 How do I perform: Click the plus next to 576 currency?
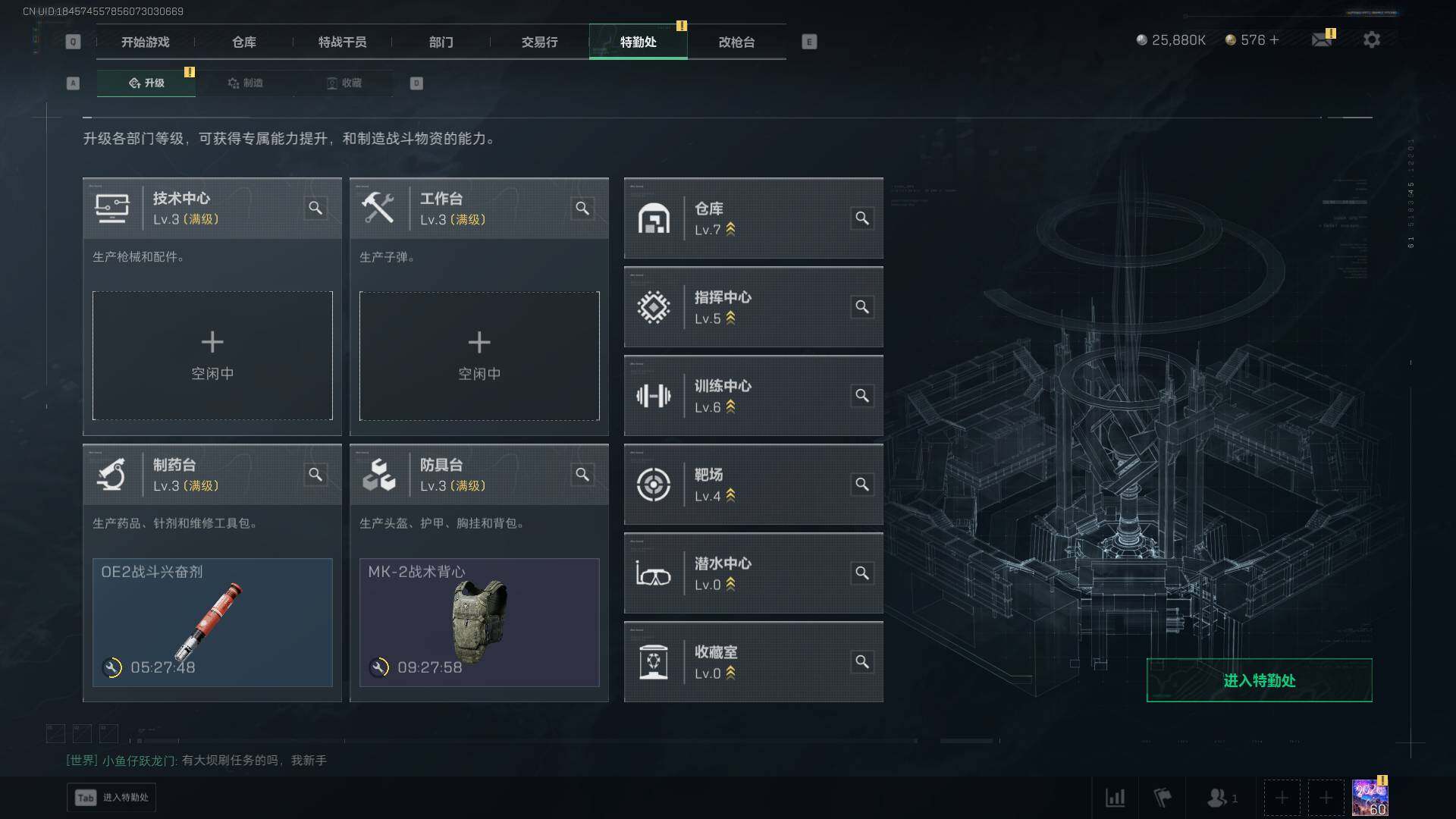coord(1274,39)
